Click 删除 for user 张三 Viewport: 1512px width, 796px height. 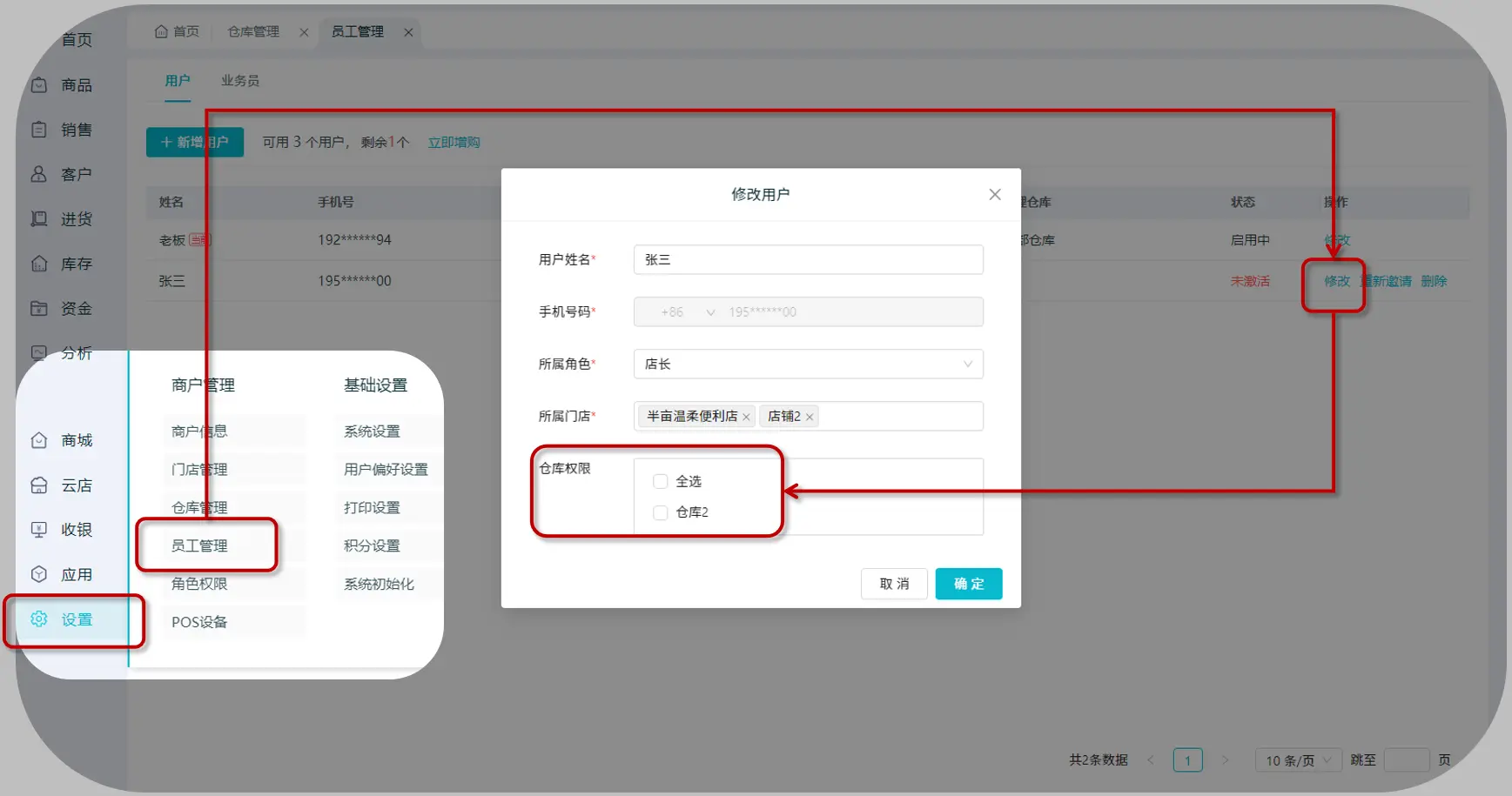[x=1434, y=281]
